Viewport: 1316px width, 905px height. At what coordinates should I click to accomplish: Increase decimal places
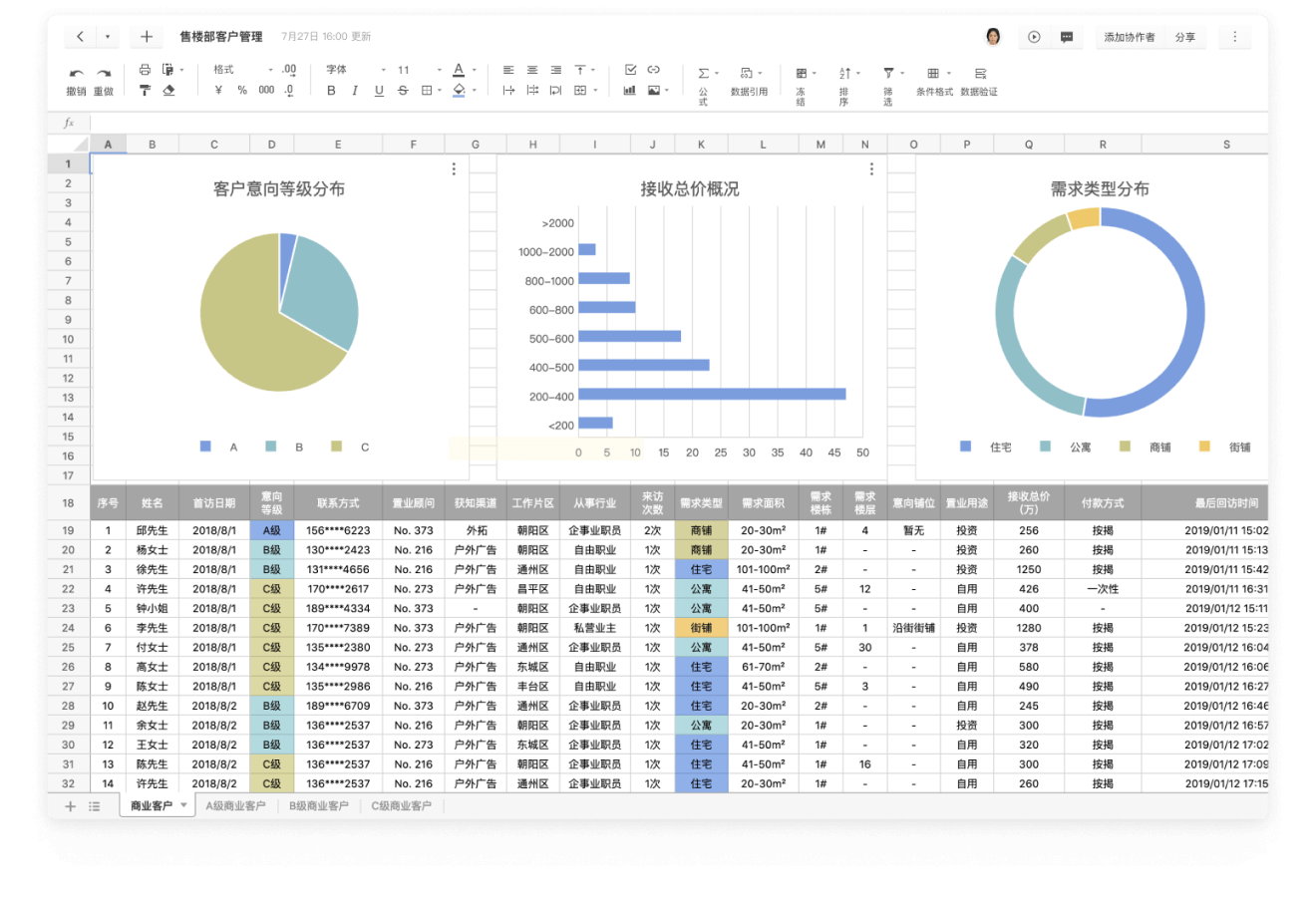click(x=289, y=70)
